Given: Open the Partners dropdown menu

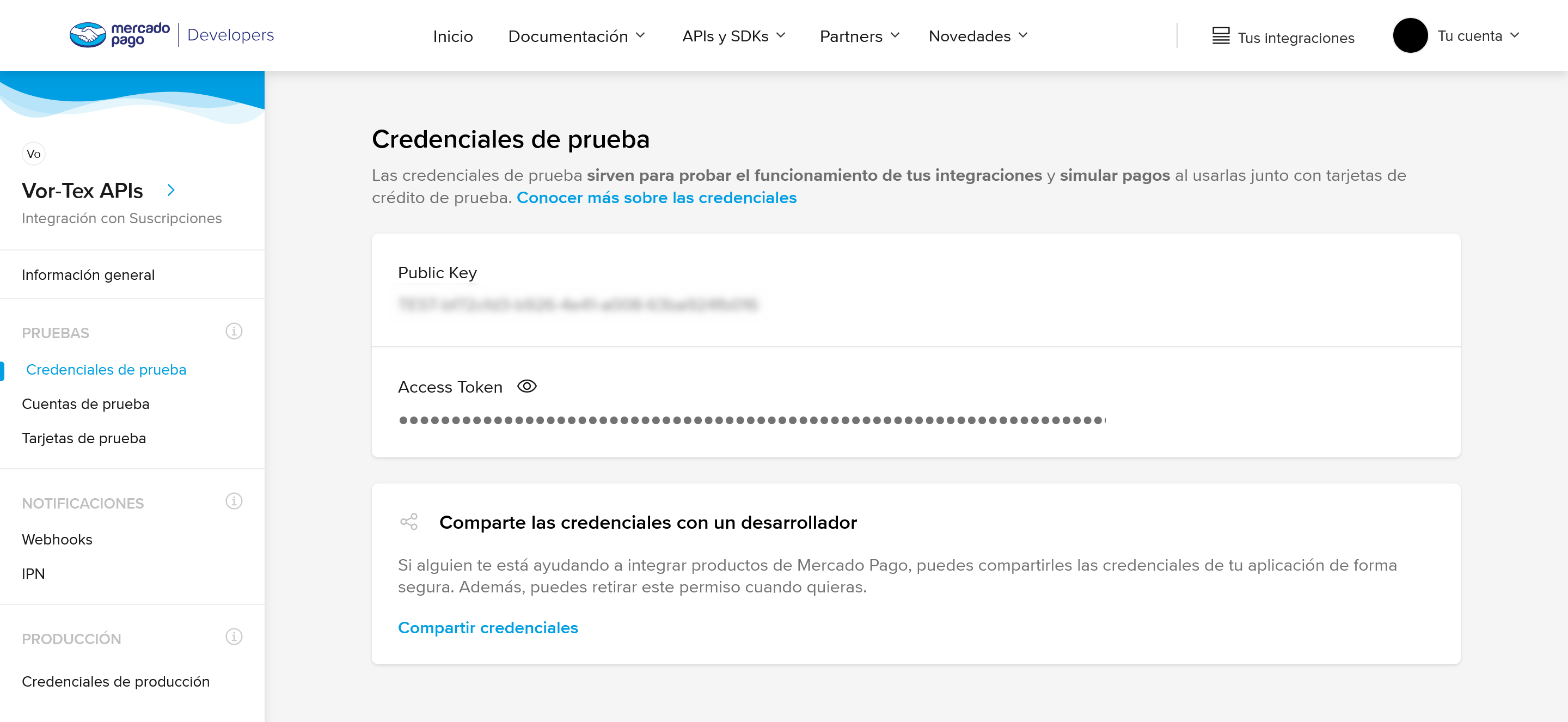Looking at the screenshot, I should 860,36.
